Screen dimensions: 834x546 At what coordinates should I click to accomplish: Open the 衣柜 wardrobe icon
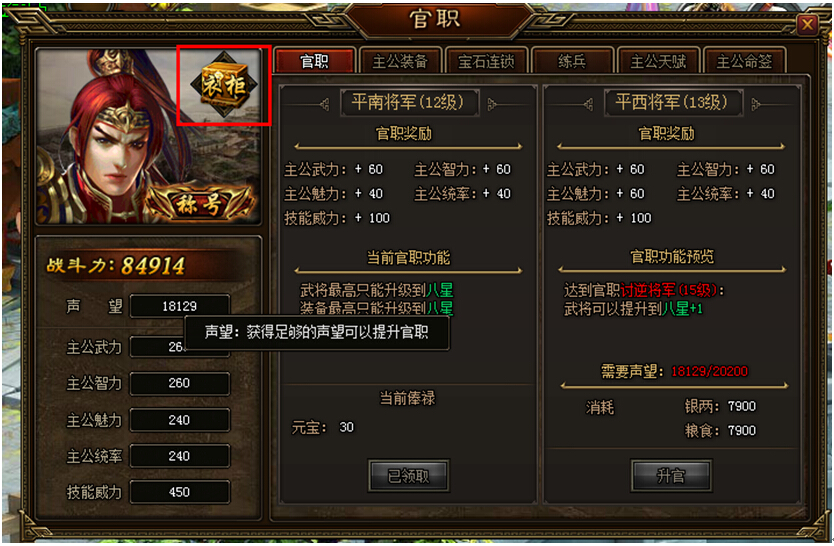pyautogui.click(x=224, y=85)
